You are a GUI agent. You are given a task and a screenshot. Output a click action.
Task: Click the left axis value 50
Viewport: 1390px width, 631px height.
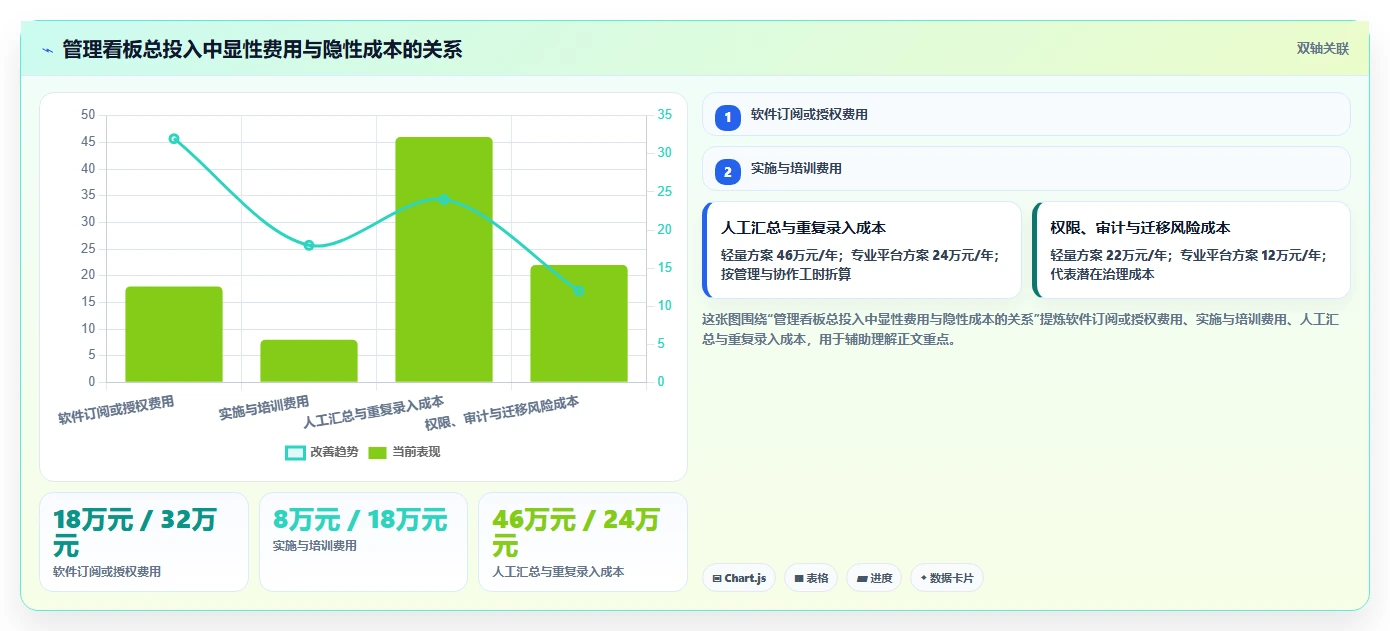(x=88, y=115)
